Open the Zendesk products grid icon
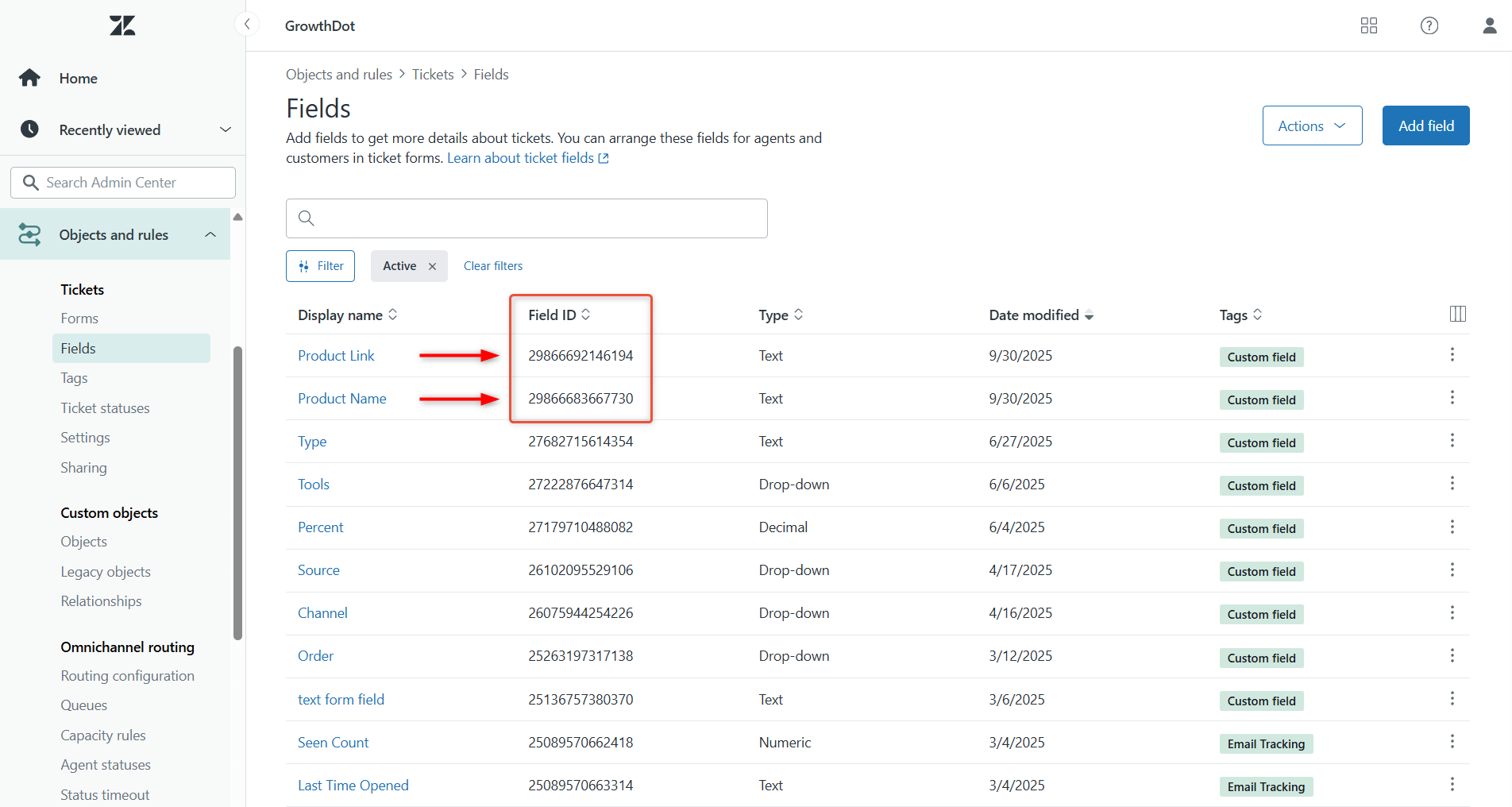The width and height of the screenshot is (1512, 807). point(1368,25)
